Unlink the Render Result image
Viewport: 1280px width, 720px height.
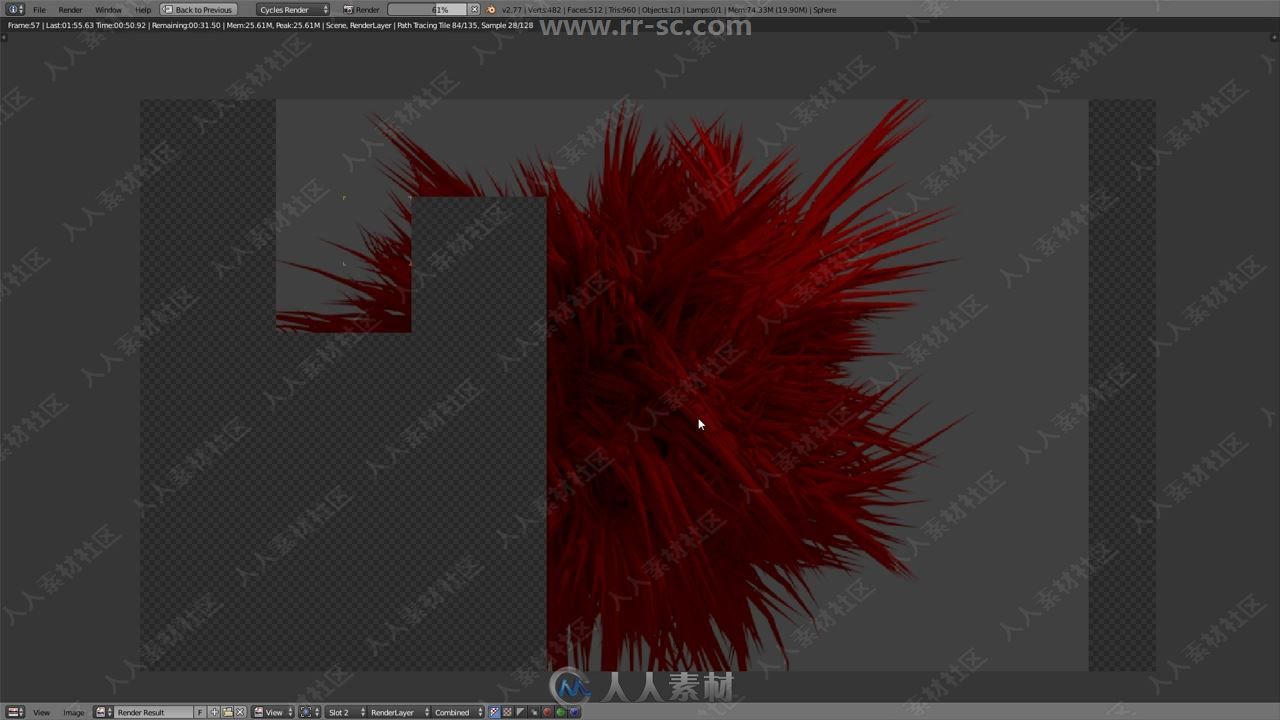(x=240, y=712)
